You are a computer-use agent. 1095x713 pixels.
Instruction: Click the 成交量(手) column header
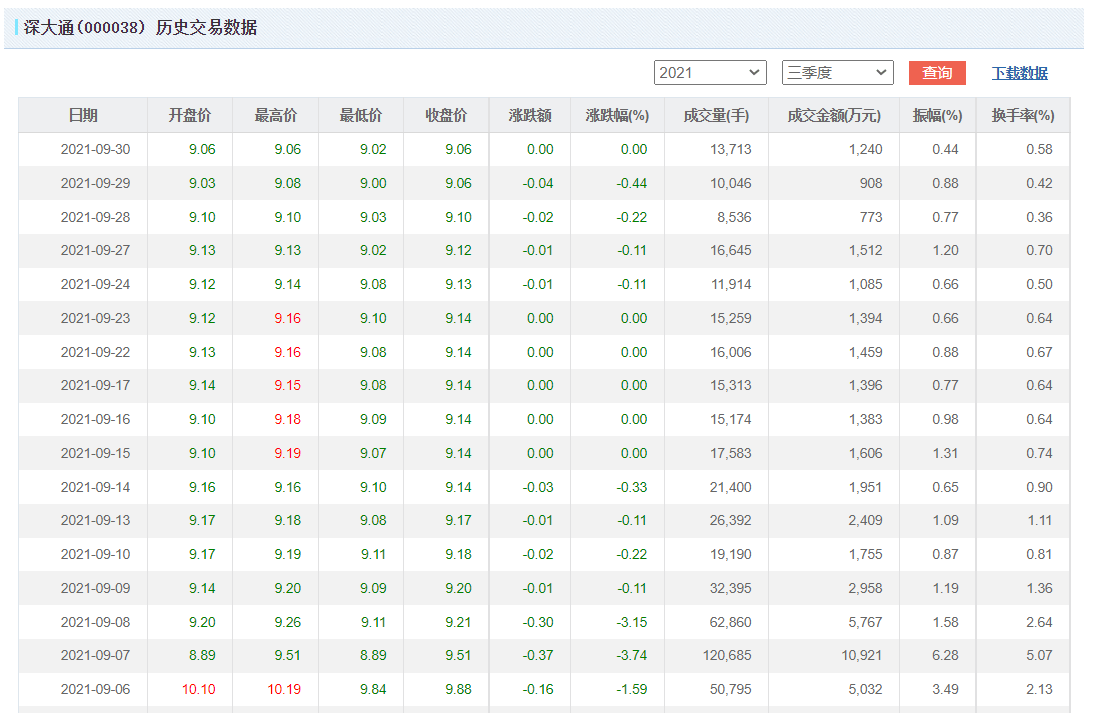[716, 116]
